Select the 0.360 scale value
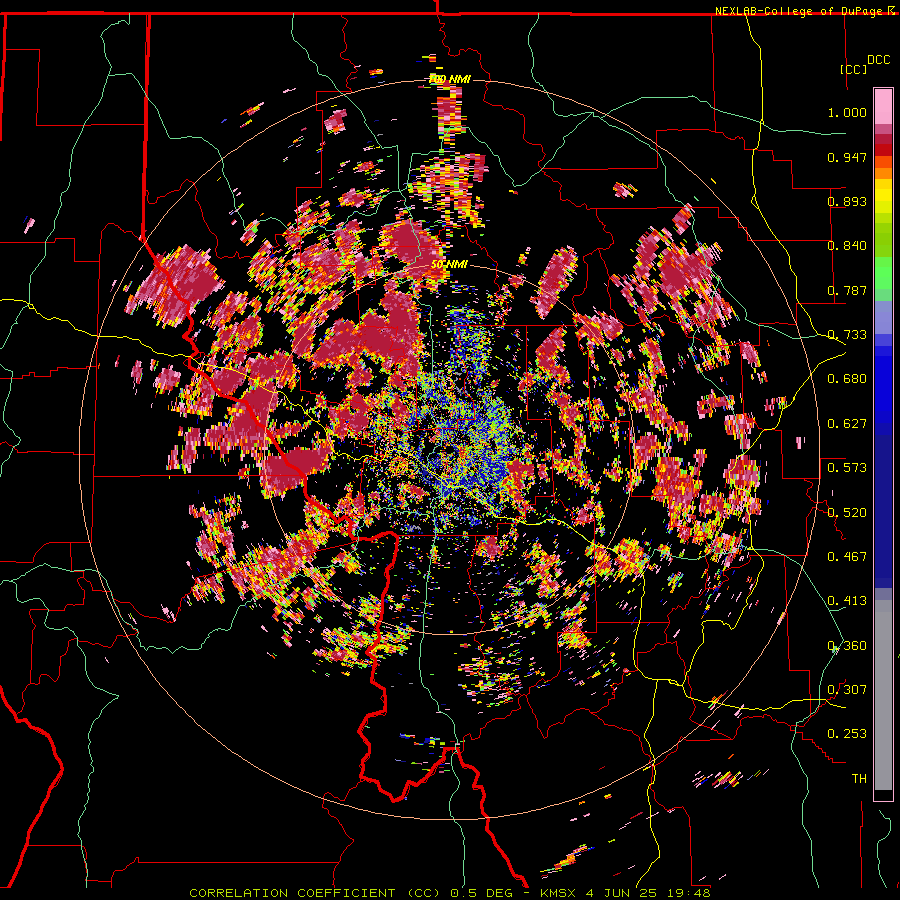Image resolution: width=900 pixels, height=900 pixels. pos(847,646)
